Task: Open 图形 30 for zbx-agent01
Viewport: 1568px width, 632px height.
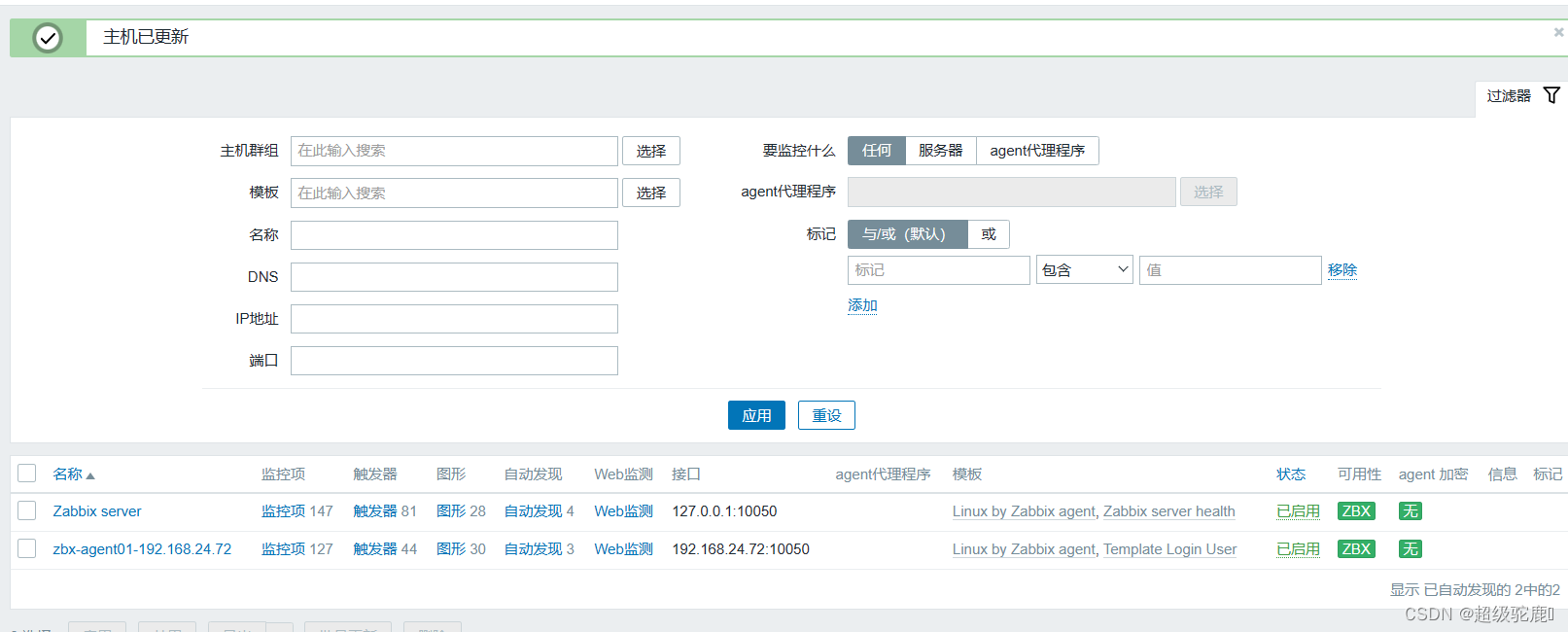Action: (x=451, y=549)
